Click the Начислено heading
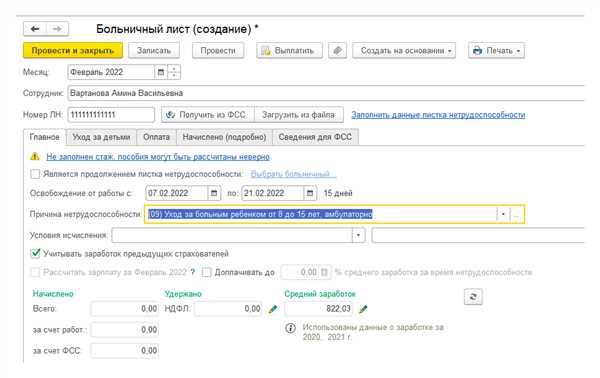 pos(53,294)
